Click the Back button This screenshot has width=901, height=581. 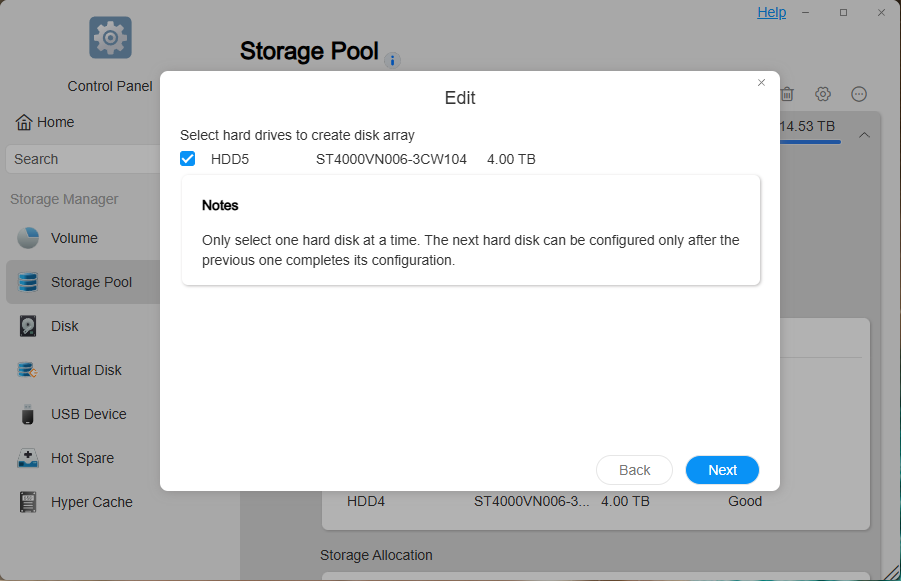pyautogui.click(x=634, y=470)
